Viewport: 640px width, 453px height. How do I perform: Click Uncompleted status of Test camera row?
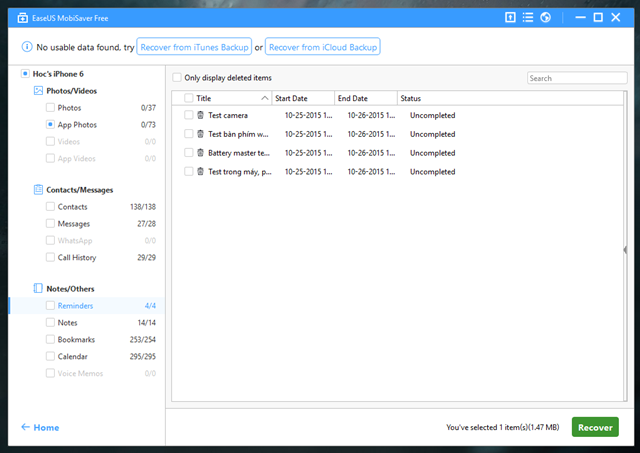pos(432,115)
